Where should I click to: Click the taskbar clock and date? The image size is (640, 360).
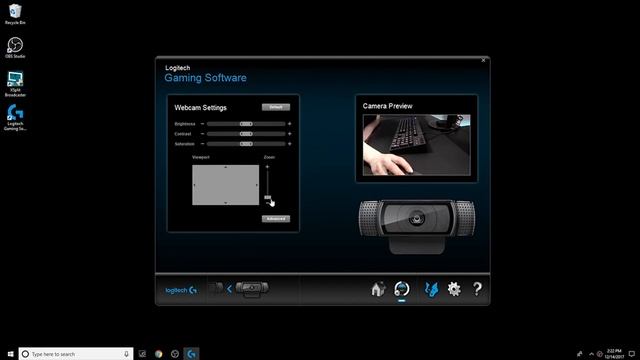[x=614, y=354]
